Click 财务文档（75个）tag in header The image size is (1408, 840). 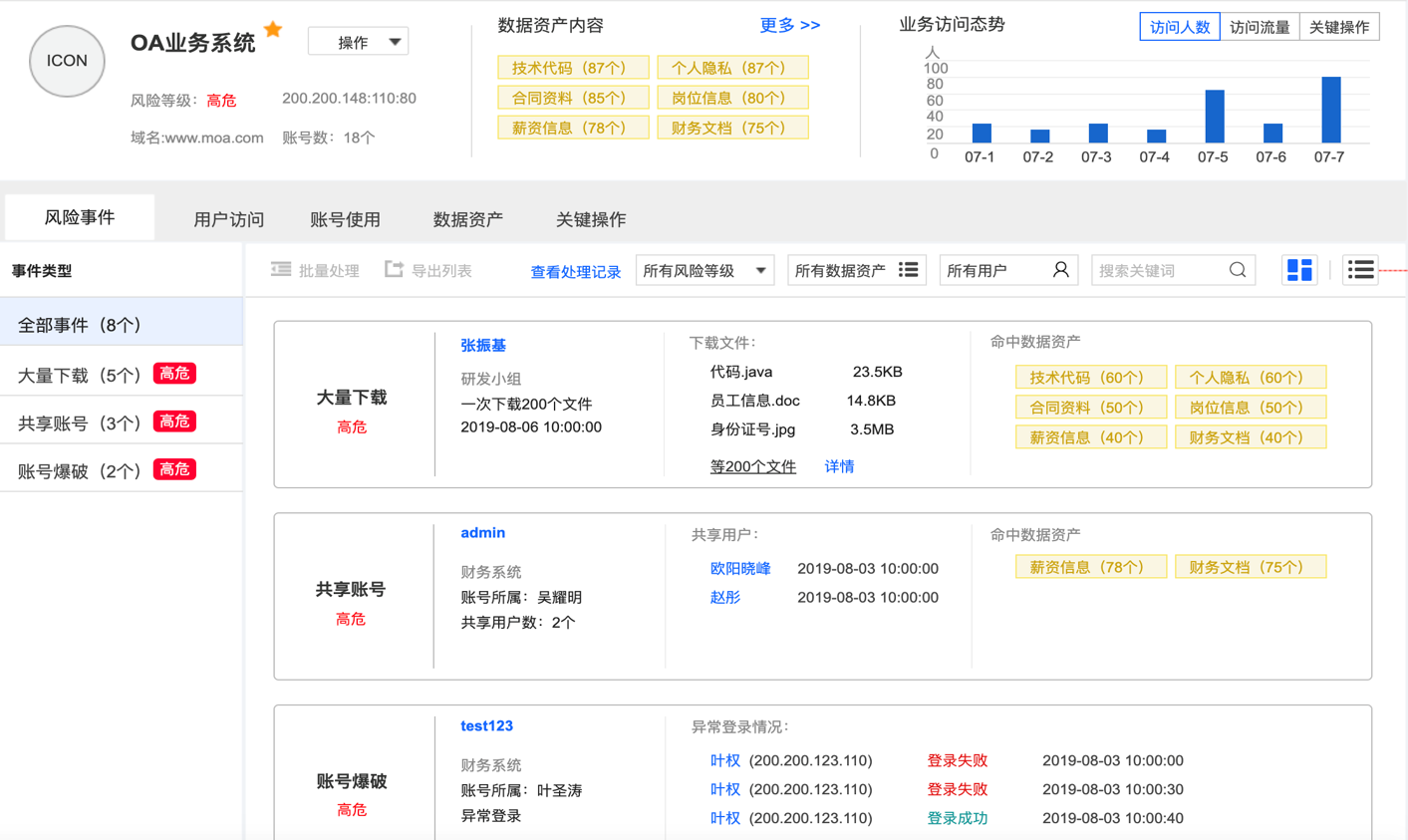732,128
